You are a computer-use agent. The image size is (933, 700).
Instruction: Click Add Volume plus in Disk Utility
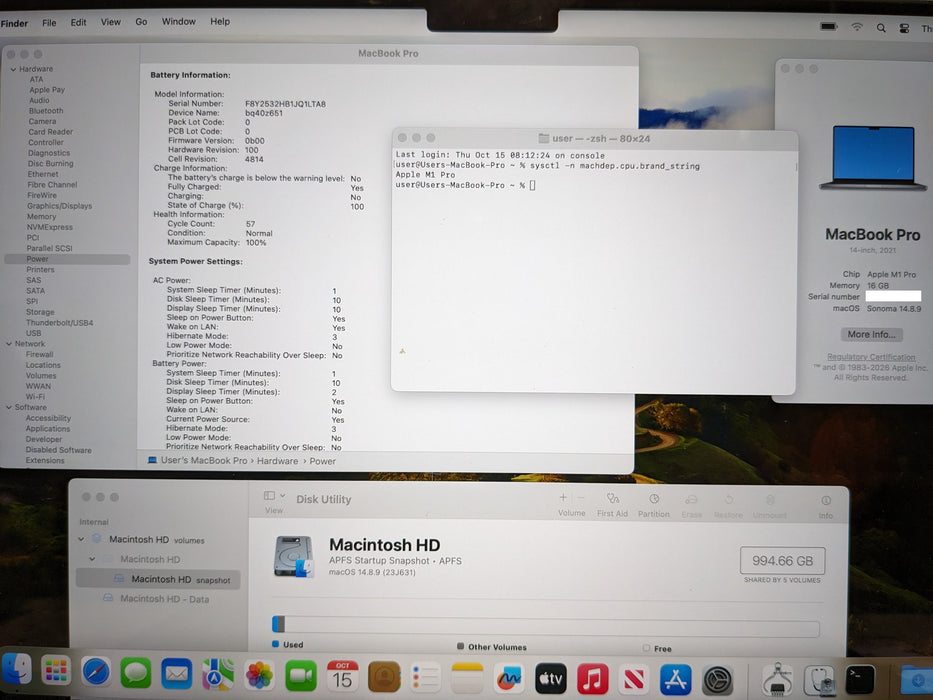click(x=563, y=498)
